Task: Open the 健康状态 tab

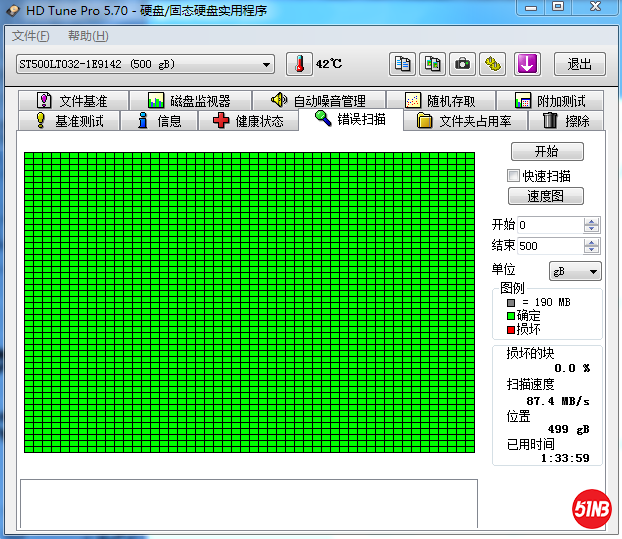Action: (x=248, y=121)
